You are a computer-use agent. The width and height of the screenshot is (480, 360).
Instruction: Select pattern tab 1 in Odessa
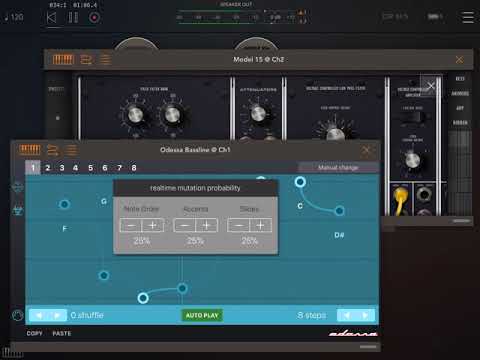click(x=33, y=168)
